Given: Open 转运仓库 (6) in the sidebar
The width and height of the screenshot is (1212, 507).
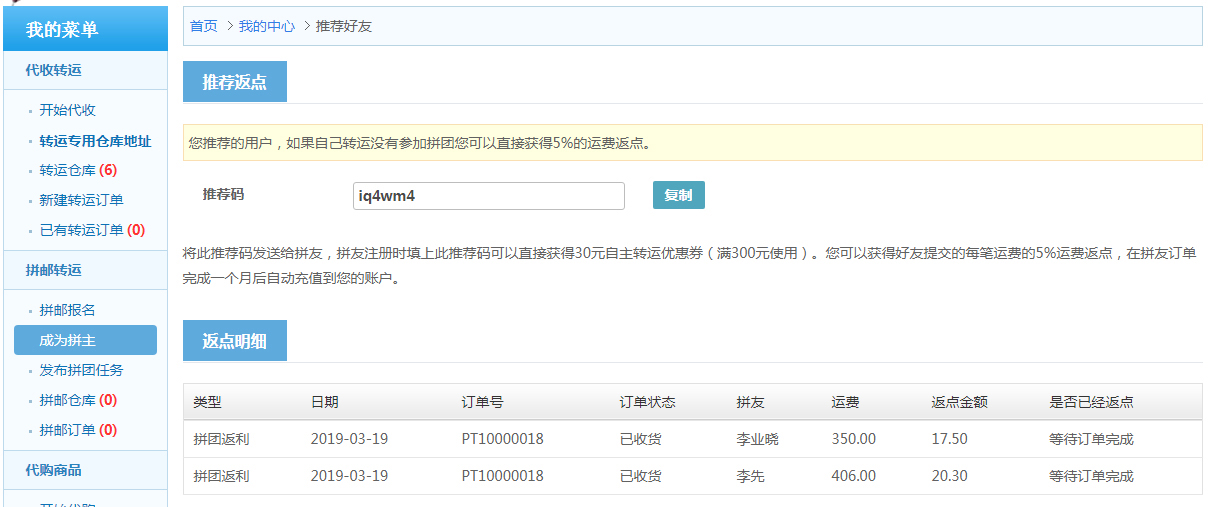Looking at the screenshot, I should coord(78,170).
